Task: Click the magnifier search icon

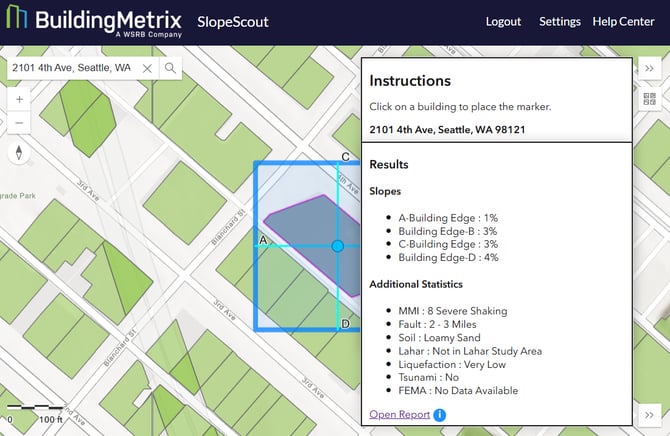Action: click(x=170, y=68)
